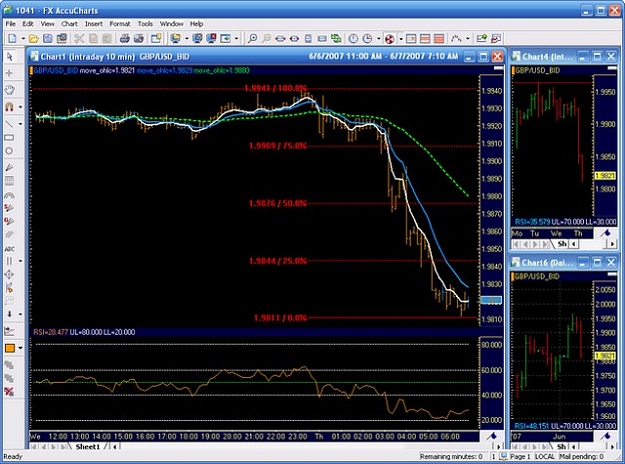Click the Sh sheet tab in Chart4
Screen dimensions: 625x464
(562, 244)
